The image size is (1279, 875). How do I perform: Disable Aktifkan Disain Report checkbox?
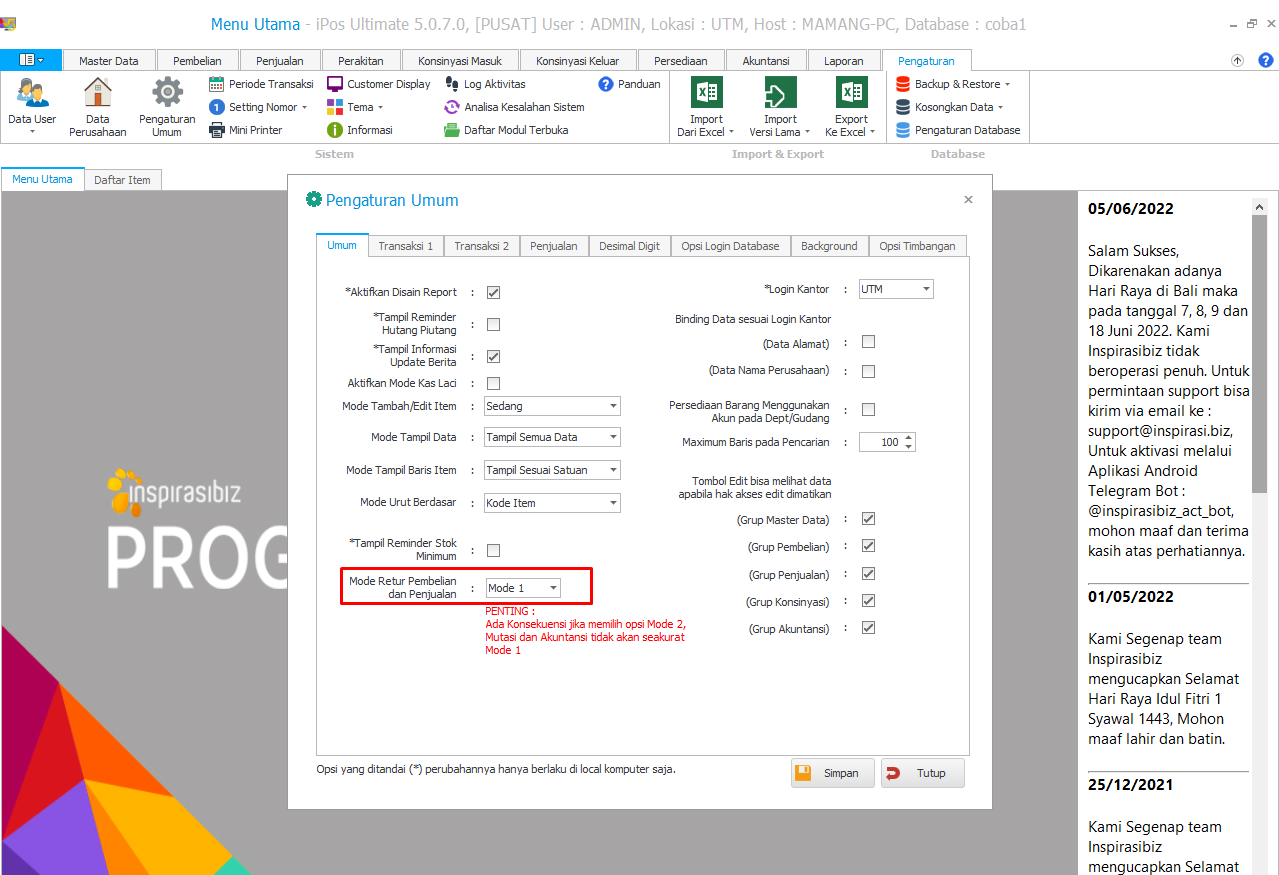pos(493,293)
